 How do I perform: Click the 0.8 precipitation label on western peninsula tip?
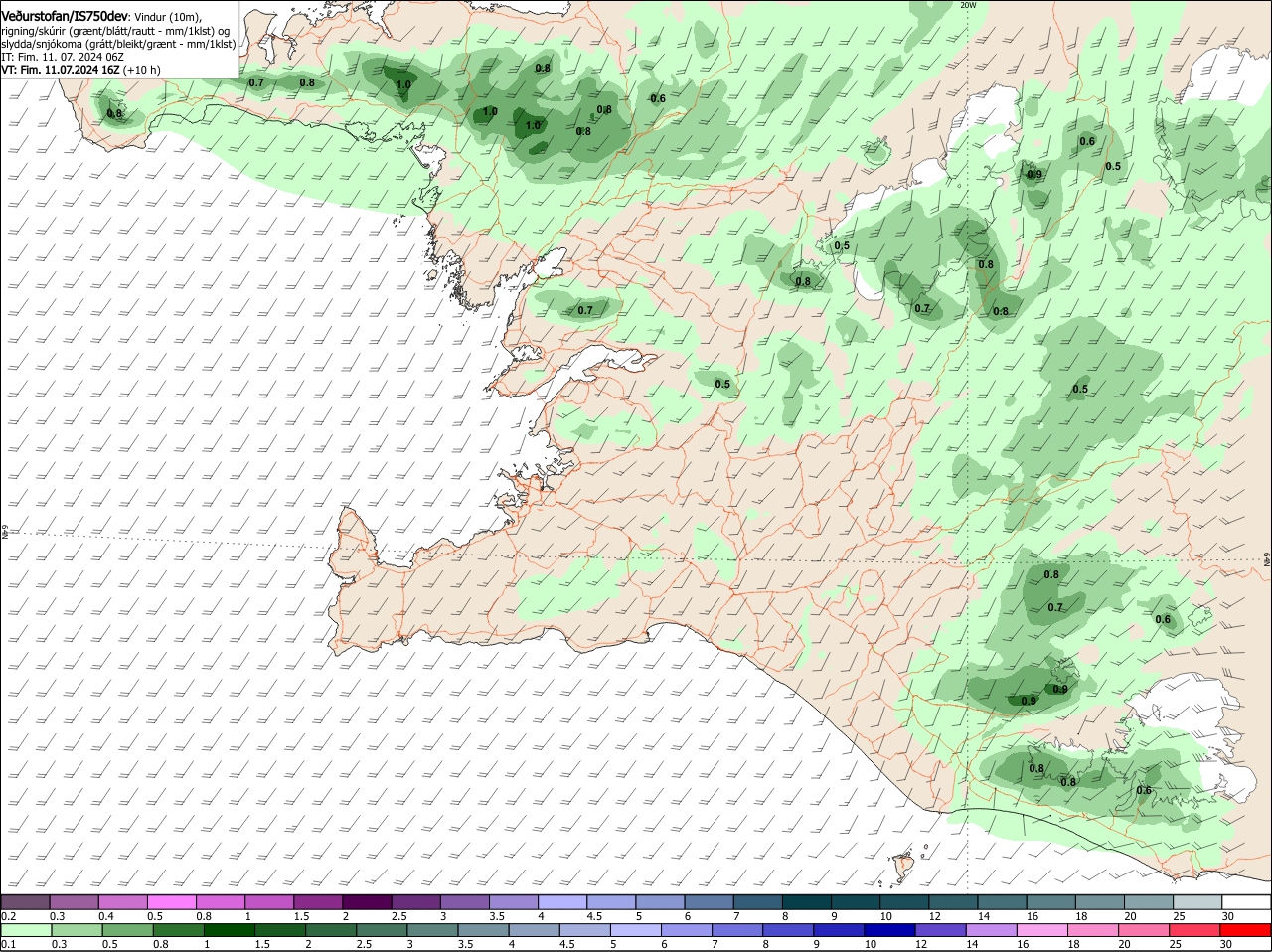pyautogui.click(x=114, y=114)
